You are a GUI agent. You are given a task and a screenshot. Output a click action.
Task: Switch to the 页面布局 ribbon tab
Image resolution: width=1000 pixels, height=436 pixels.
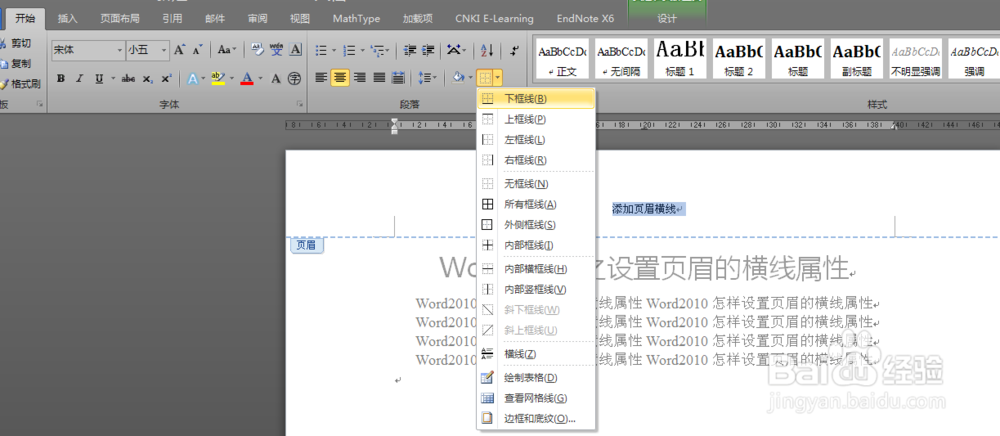tap(120, 18)
